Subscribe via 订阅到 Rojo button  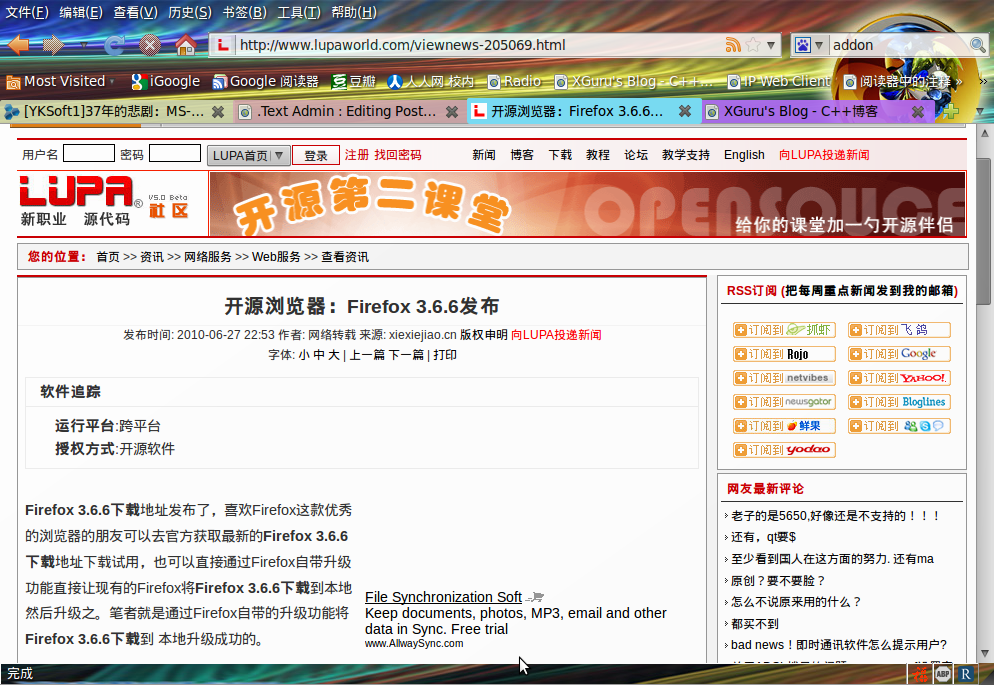785,354
